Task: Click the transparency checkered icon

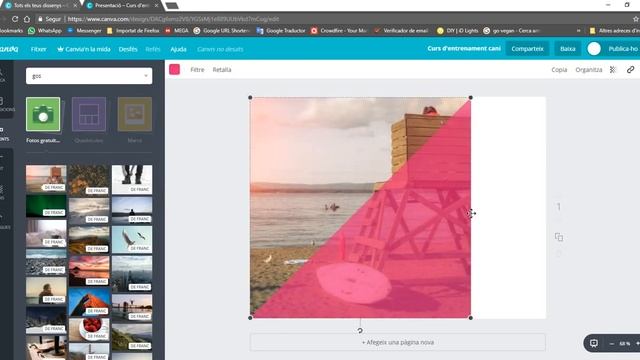Action: (613, 70)
